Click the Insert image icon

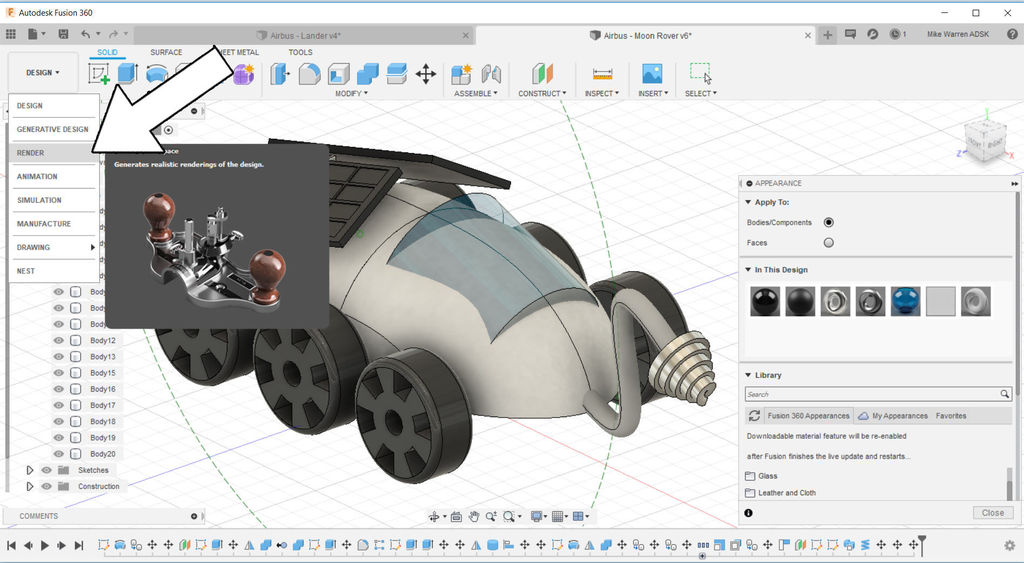(652, 74)
